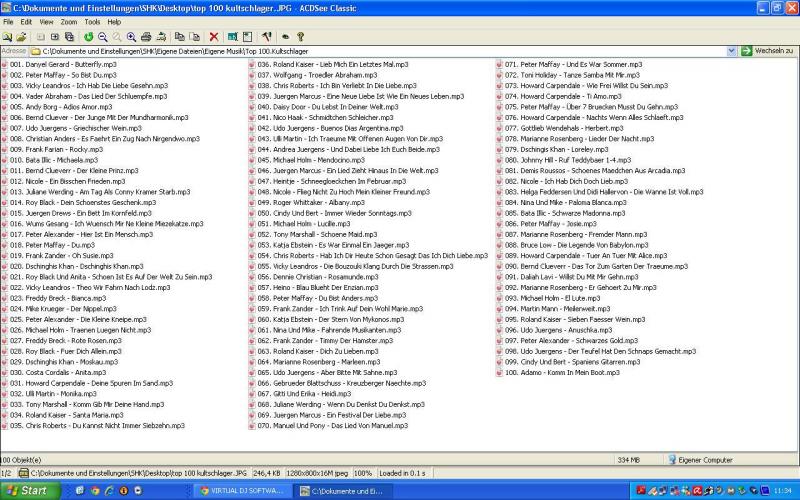This screenshot has height=500, width=800.
Task: Switch to VIRTUAL DJ SOFTWA... taskbar window
Action: coord(243,491)
